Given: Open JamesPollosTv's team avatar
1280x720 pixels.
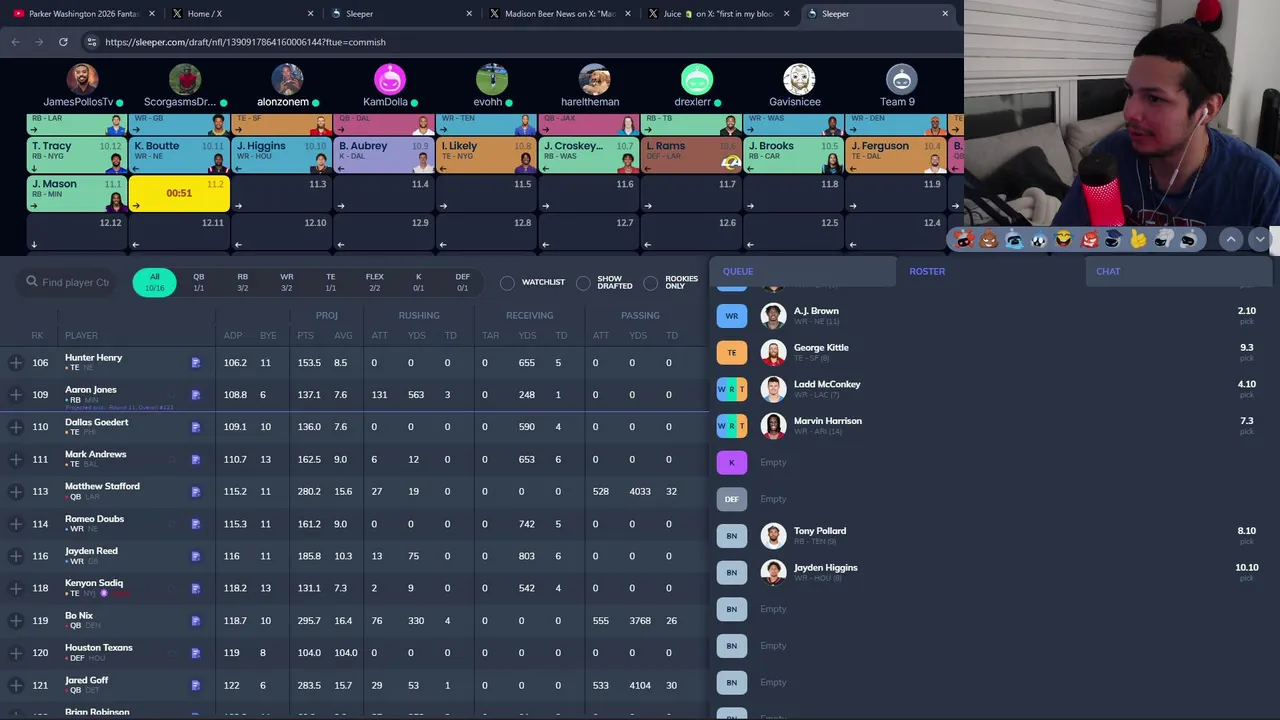Looking at the screenshot, I should [x=82, y=79].
